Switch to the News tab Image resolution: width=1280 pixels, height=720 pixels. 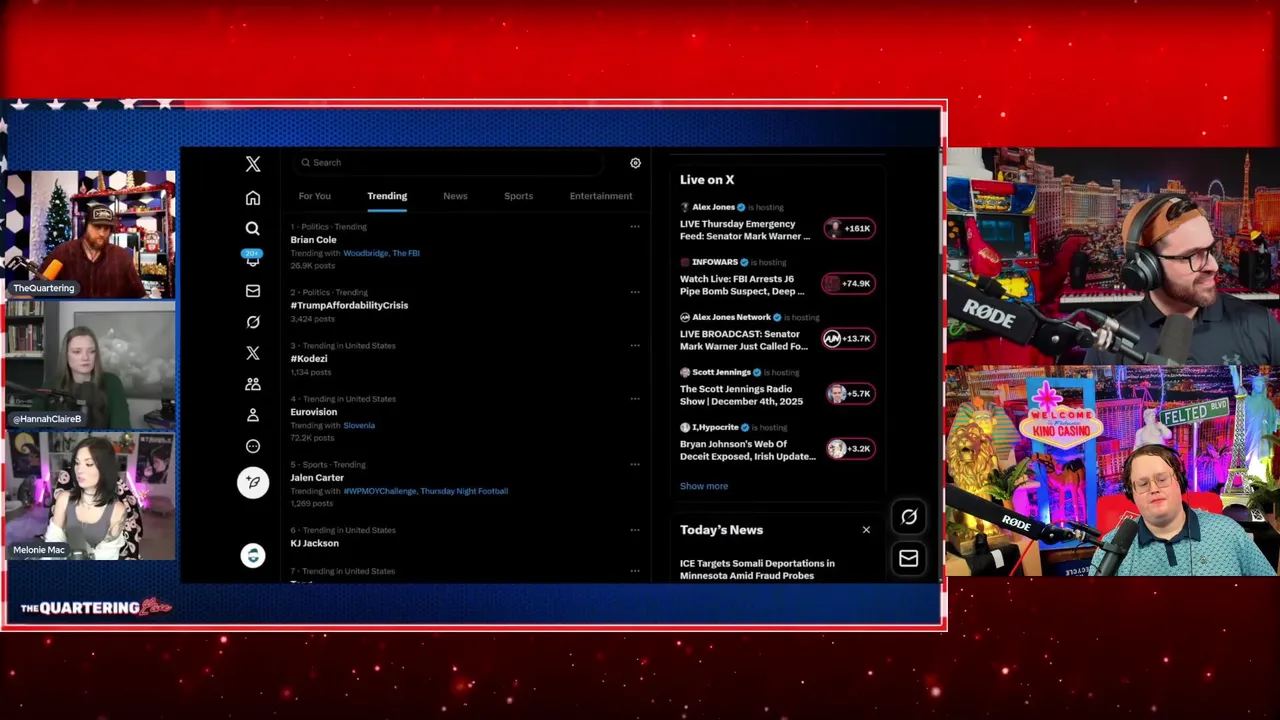(455, 196)
